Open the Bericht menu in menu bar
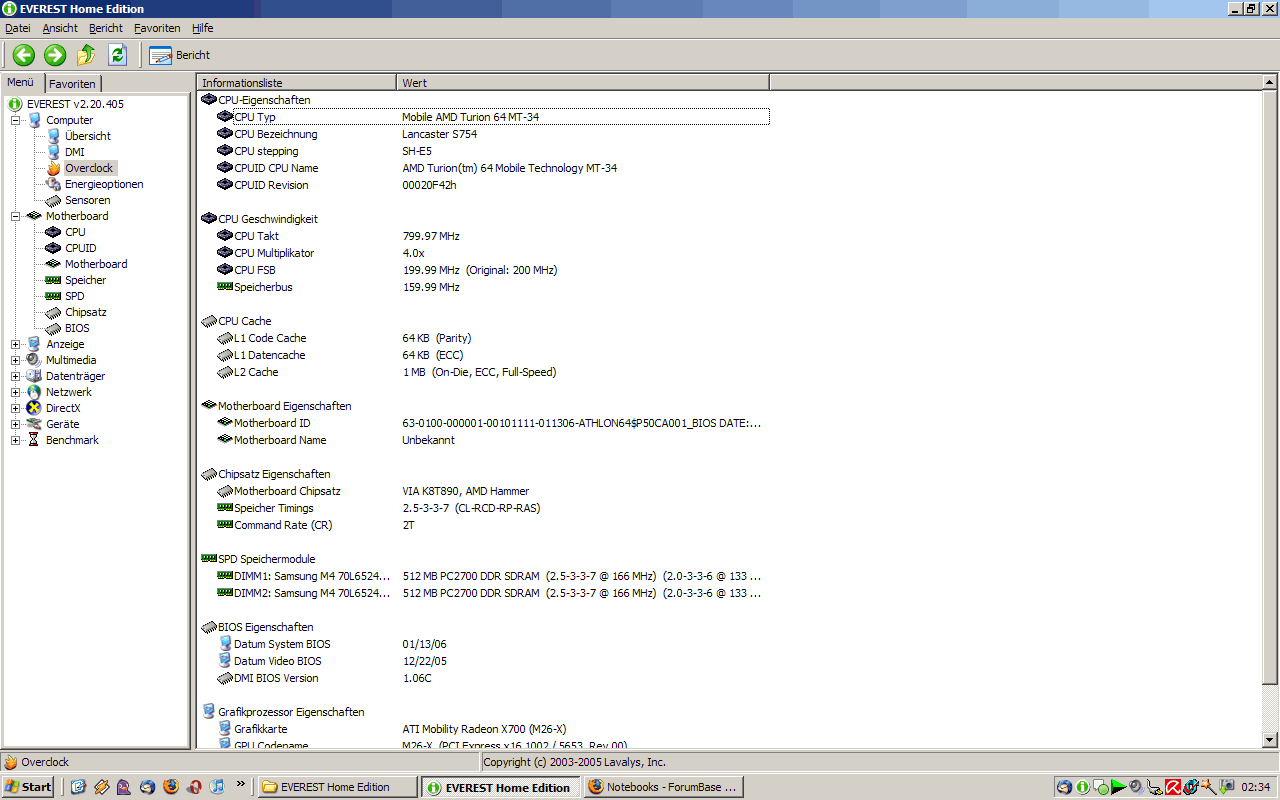The width and height of the screenshot is (1280, 800). click(106, 28)
